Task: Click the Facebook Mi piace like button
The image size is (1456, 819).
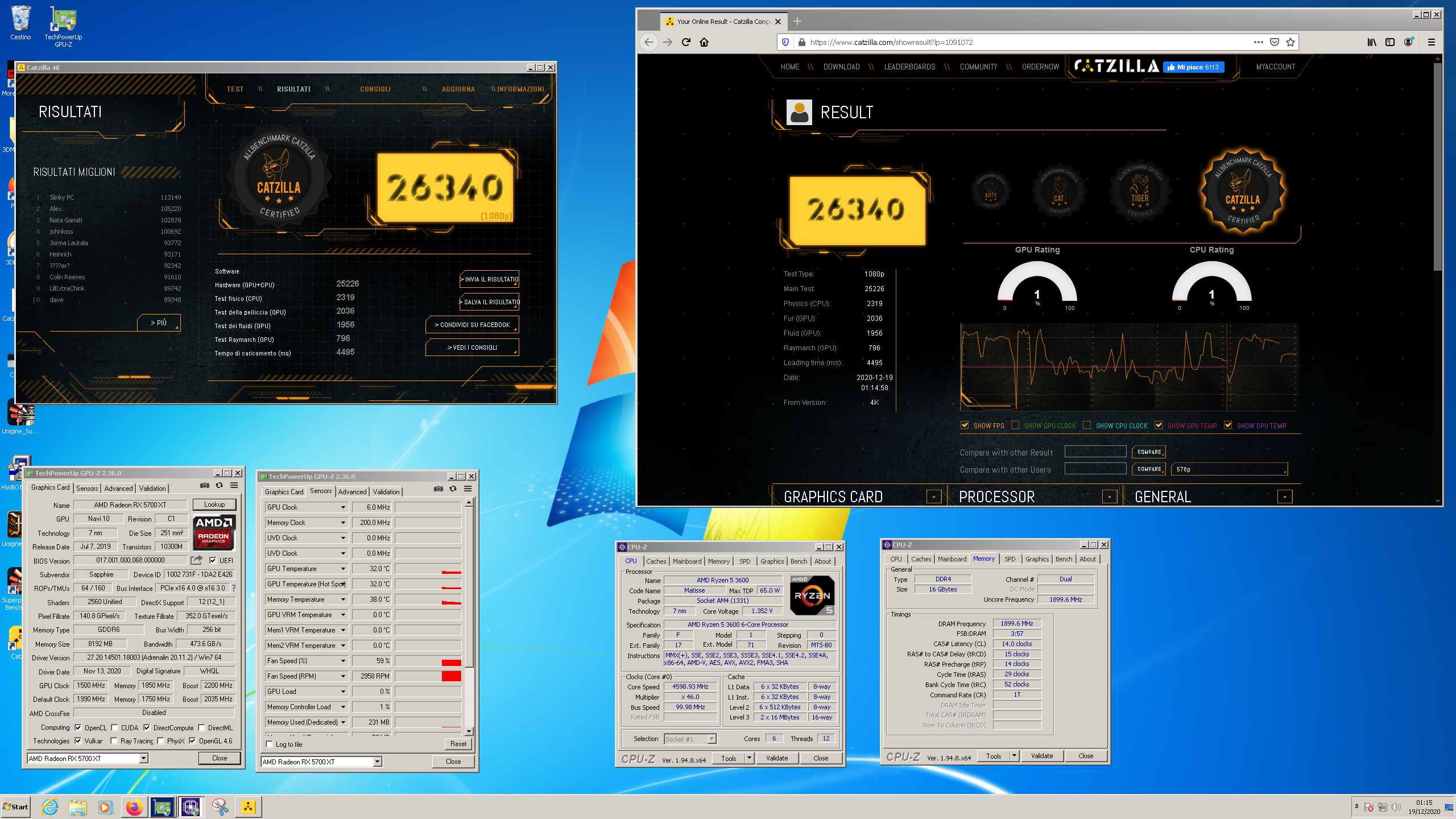Action: pos(1193,67)
